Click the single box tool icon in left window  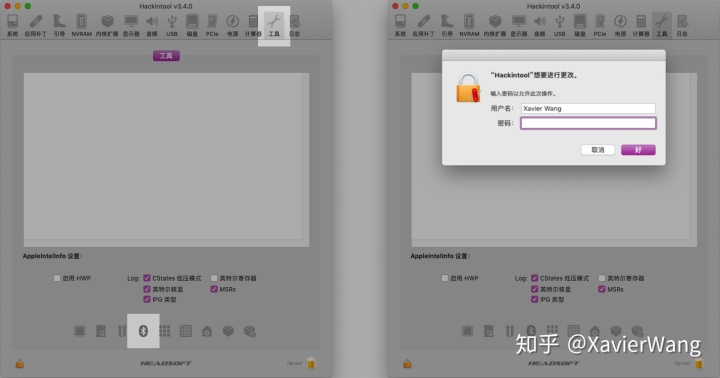click(x=228, y=331)
